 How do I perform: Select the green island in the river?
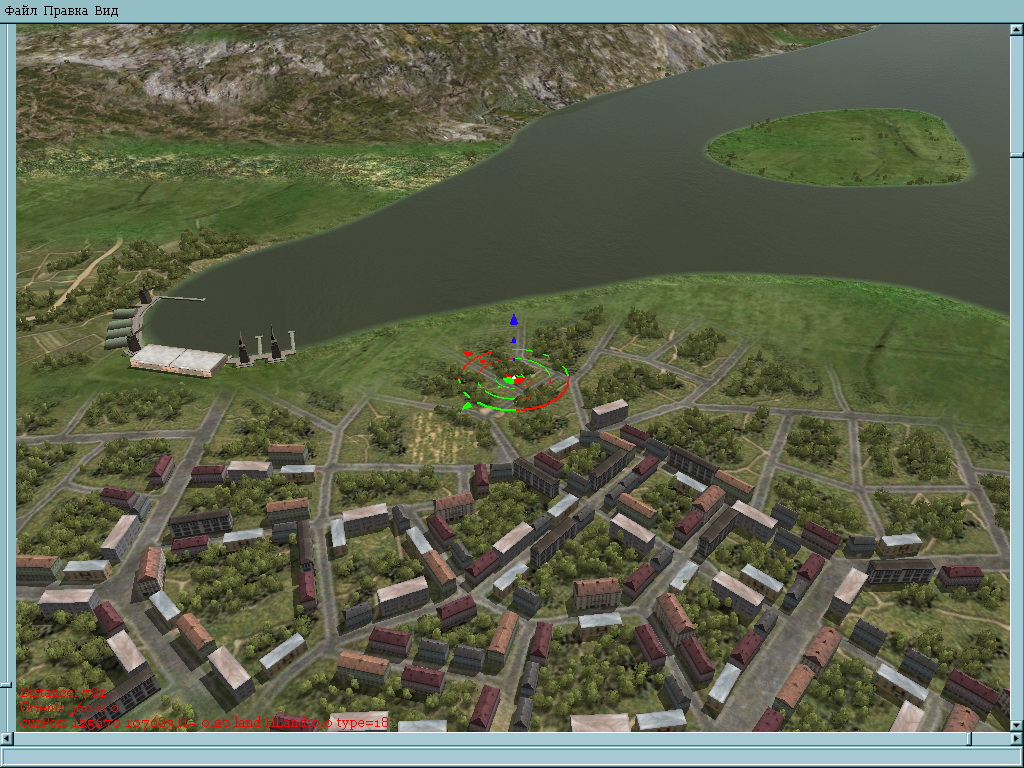click(x=839, y=148)
